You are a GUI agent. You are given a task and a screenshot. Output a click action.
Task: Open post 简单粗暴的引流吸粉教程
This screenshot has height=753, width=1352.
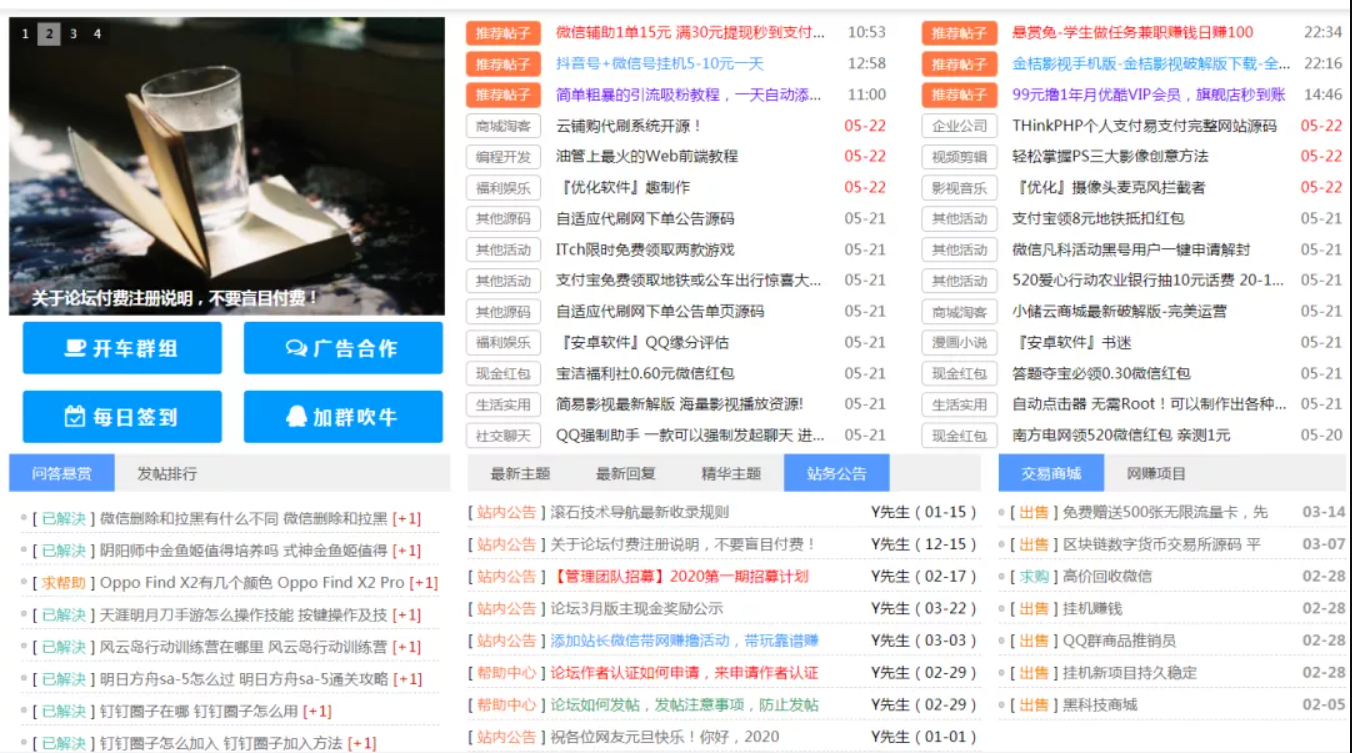click(689, 94)
